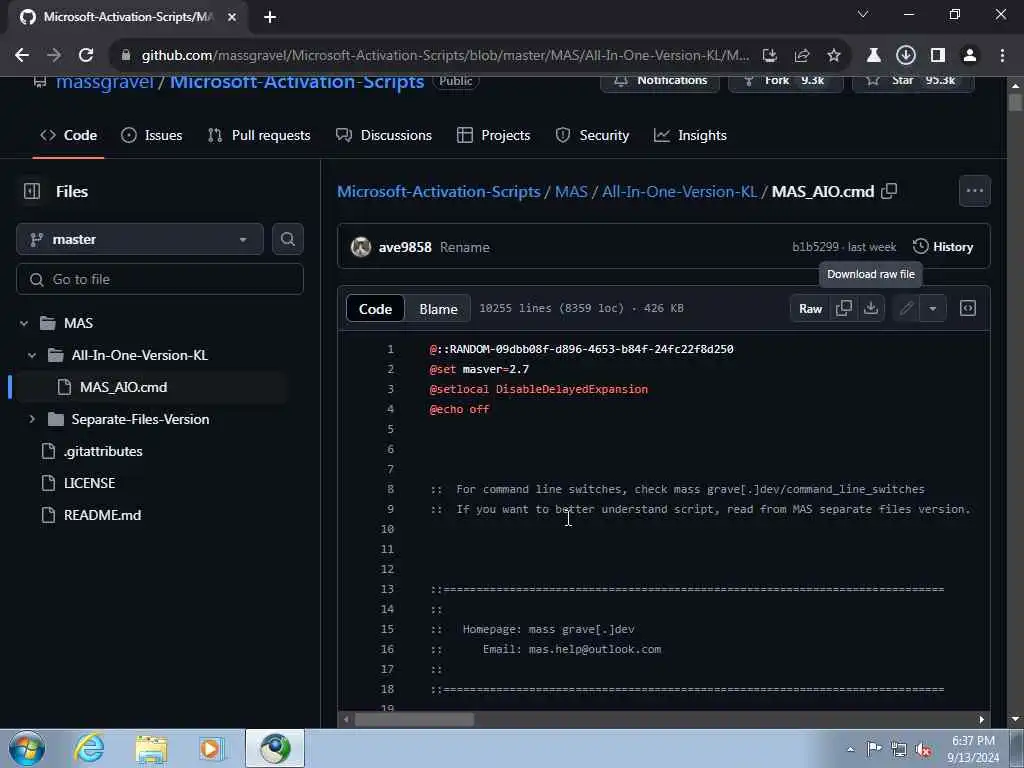This screenshot has width=1024, height=768.
Task: Open the LICENSE file
Action: click(89, 483)
